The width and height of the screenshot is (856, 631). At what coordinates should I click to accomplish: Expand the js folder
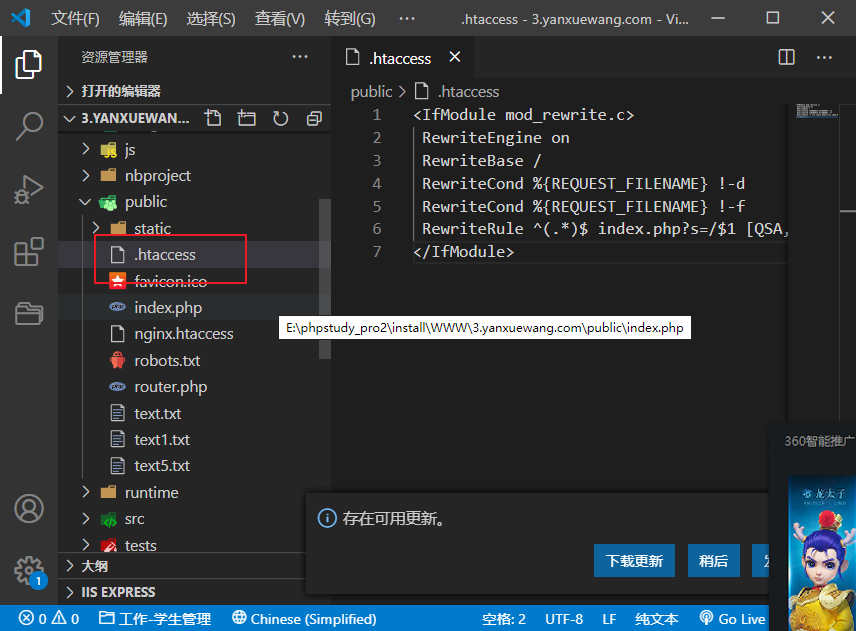194,149
